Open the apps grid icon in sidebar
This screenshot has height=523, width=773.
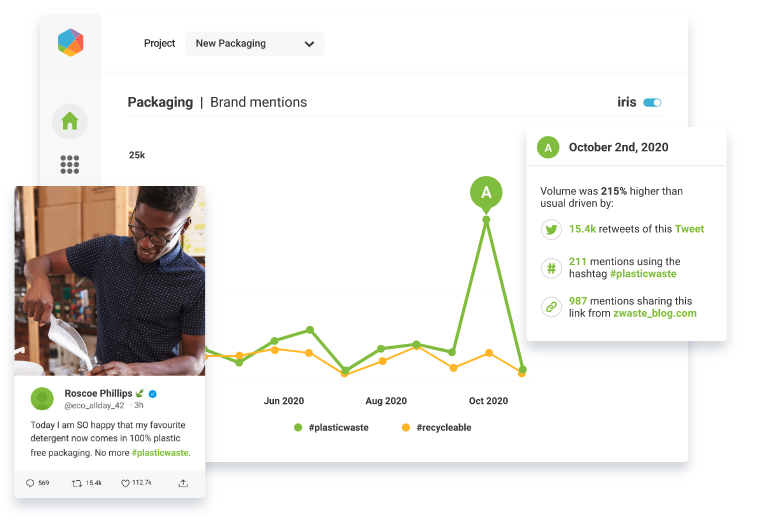tap(70, 164)
